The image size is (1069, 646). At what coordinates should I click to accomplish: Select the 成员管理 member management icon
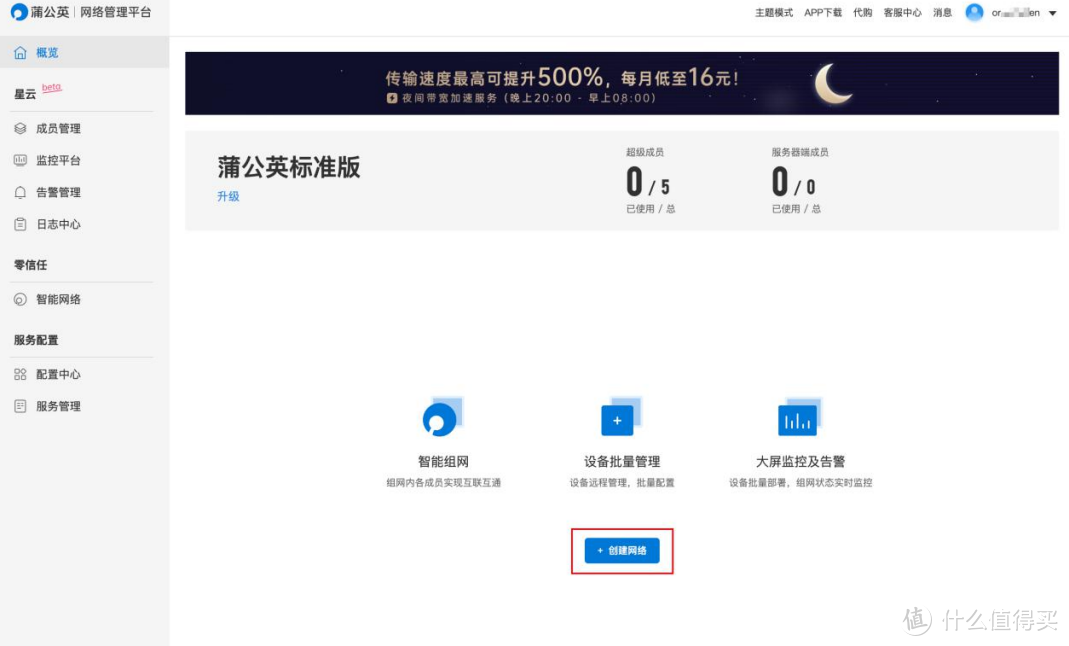coord(19,128)
